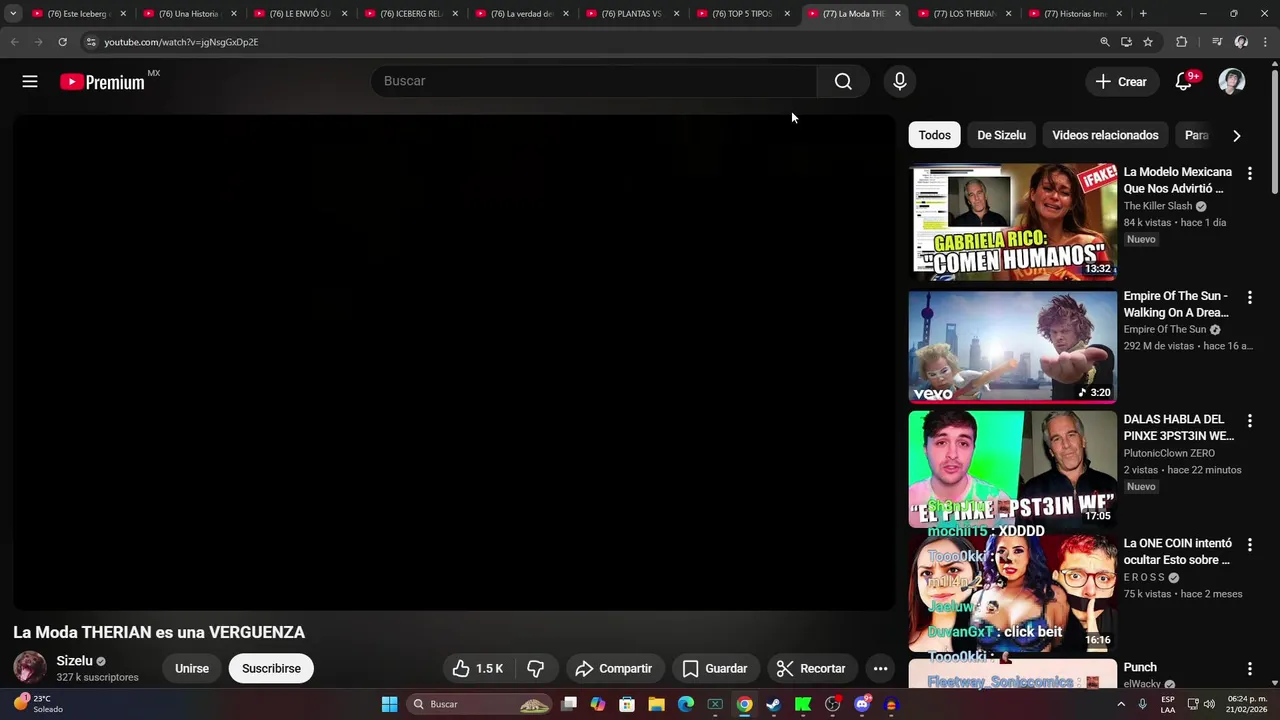Click the magnifier search submit button
The image size is (1280, 720).
[843, 81]
